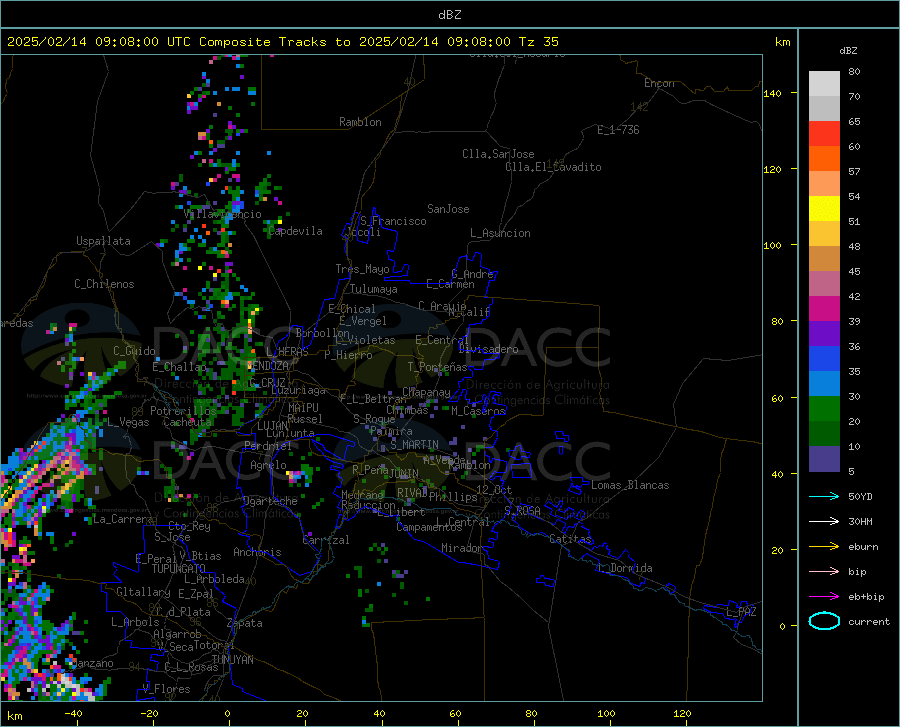
Task: Click the 'Potrerillos' map label
Action: (x=183, y=411)
